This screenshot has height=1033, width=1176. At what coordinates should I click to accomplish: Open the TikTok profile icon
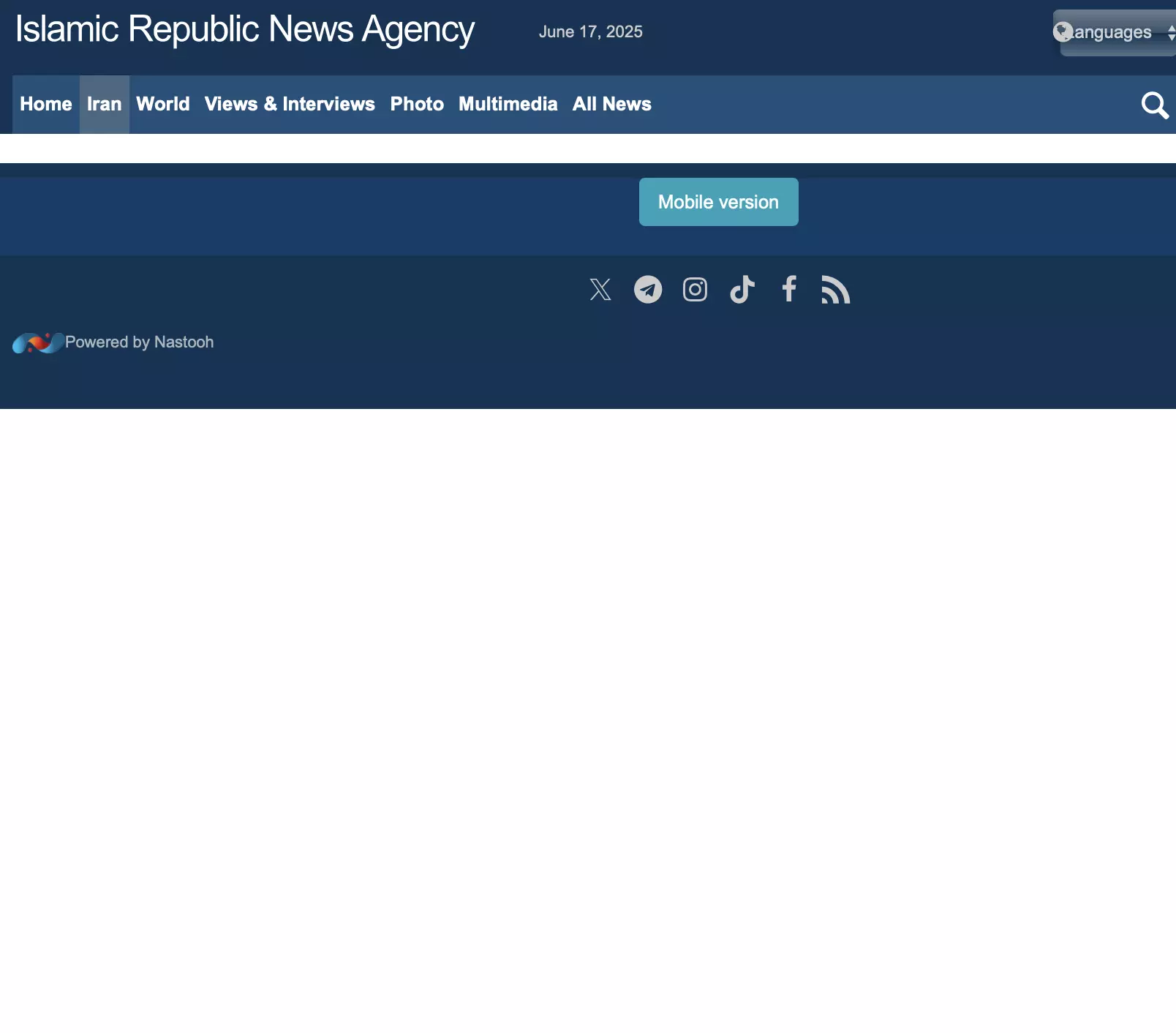742,290
